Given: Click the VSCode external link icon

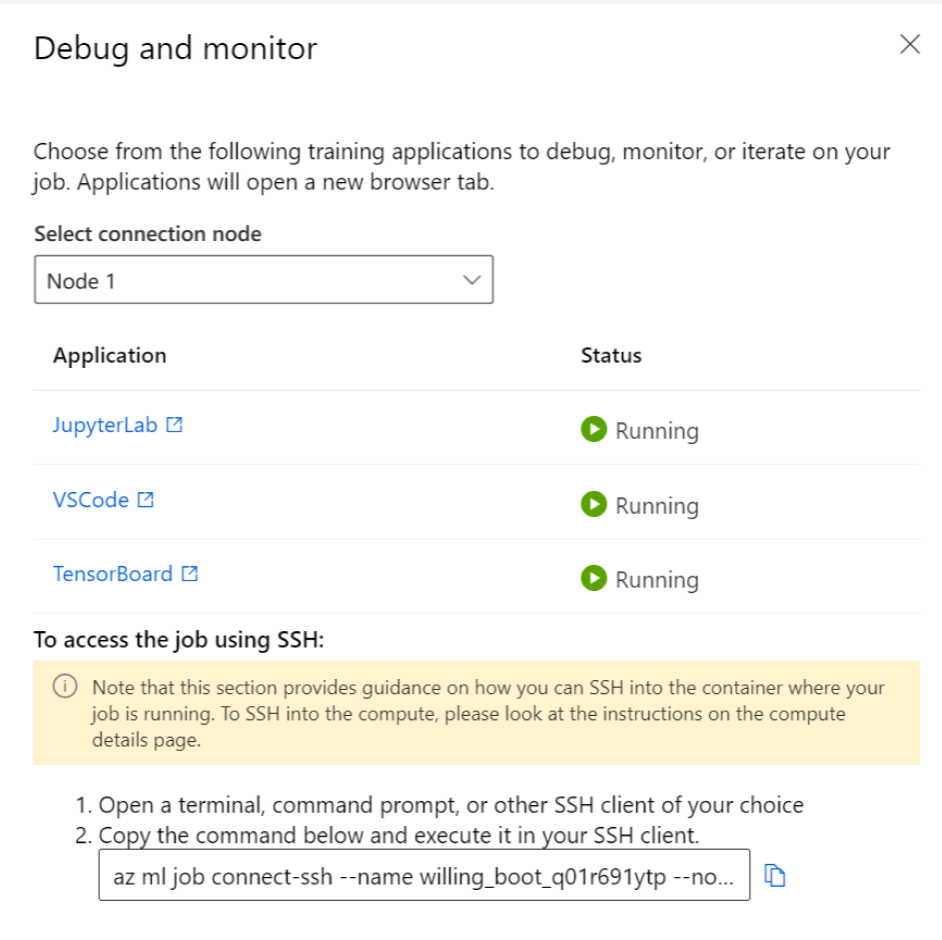Looking at the screenshot, I should pos(146,499).
